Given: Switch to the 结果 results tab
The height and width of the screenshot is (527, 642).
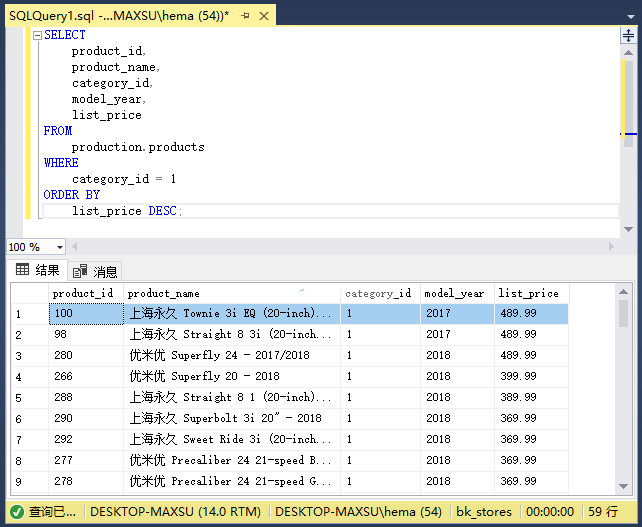Looking at the screenshot, I should coord(37,270).
